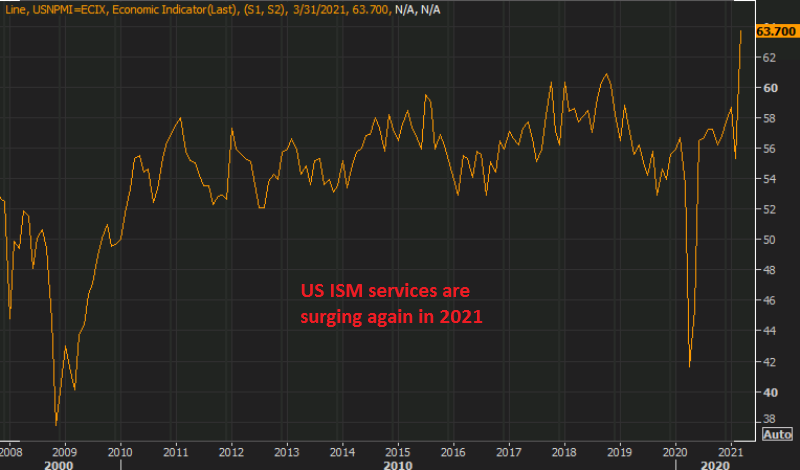This screenshot has height=470, width=800.
Task: Select the 2015 year label on time axis
Action: point(397,452)
